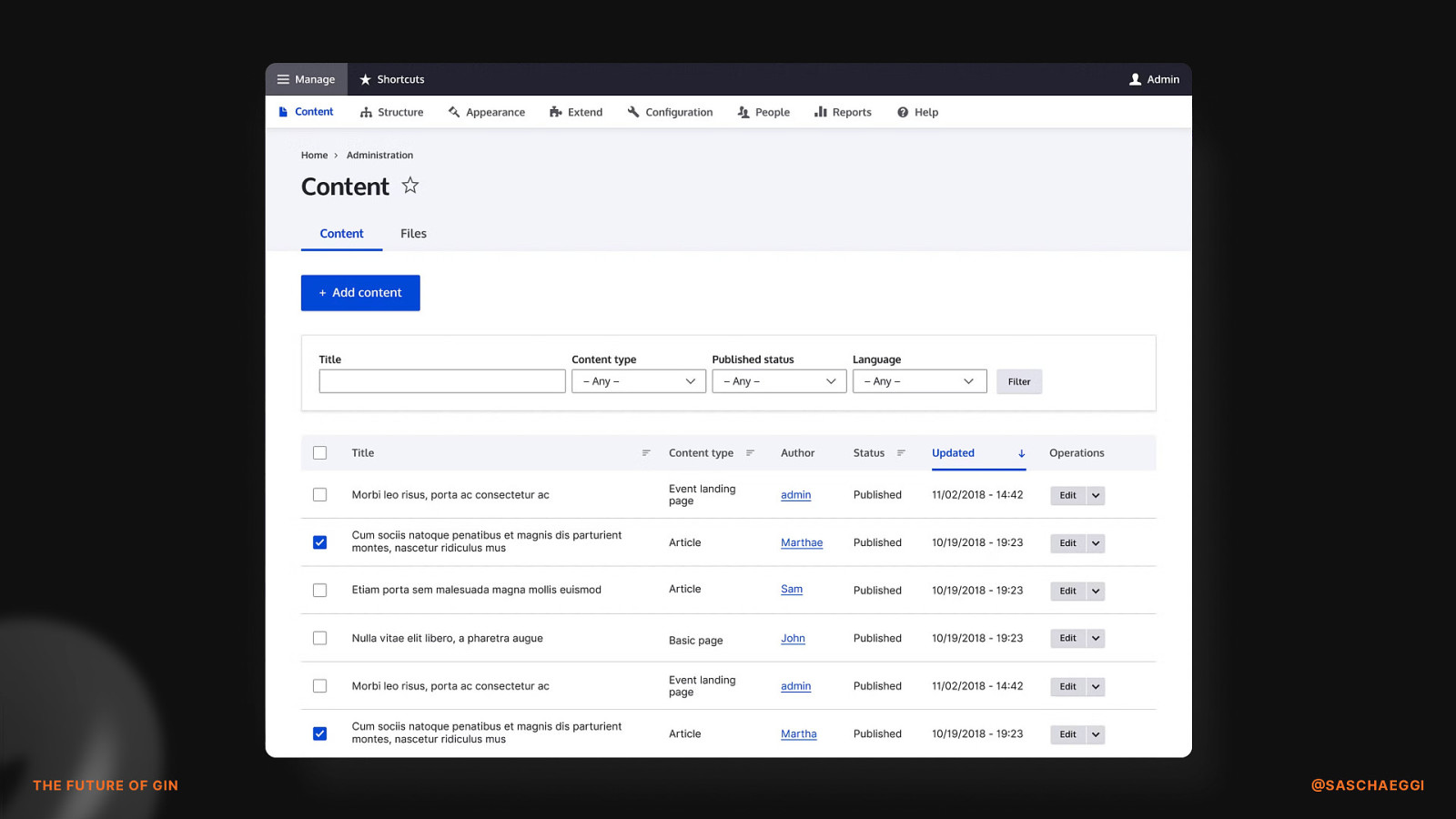Image resolution: width=1456 pixels, height=819 pixels.
Task: Switch to the Files tab
Action: coord(413,234)
